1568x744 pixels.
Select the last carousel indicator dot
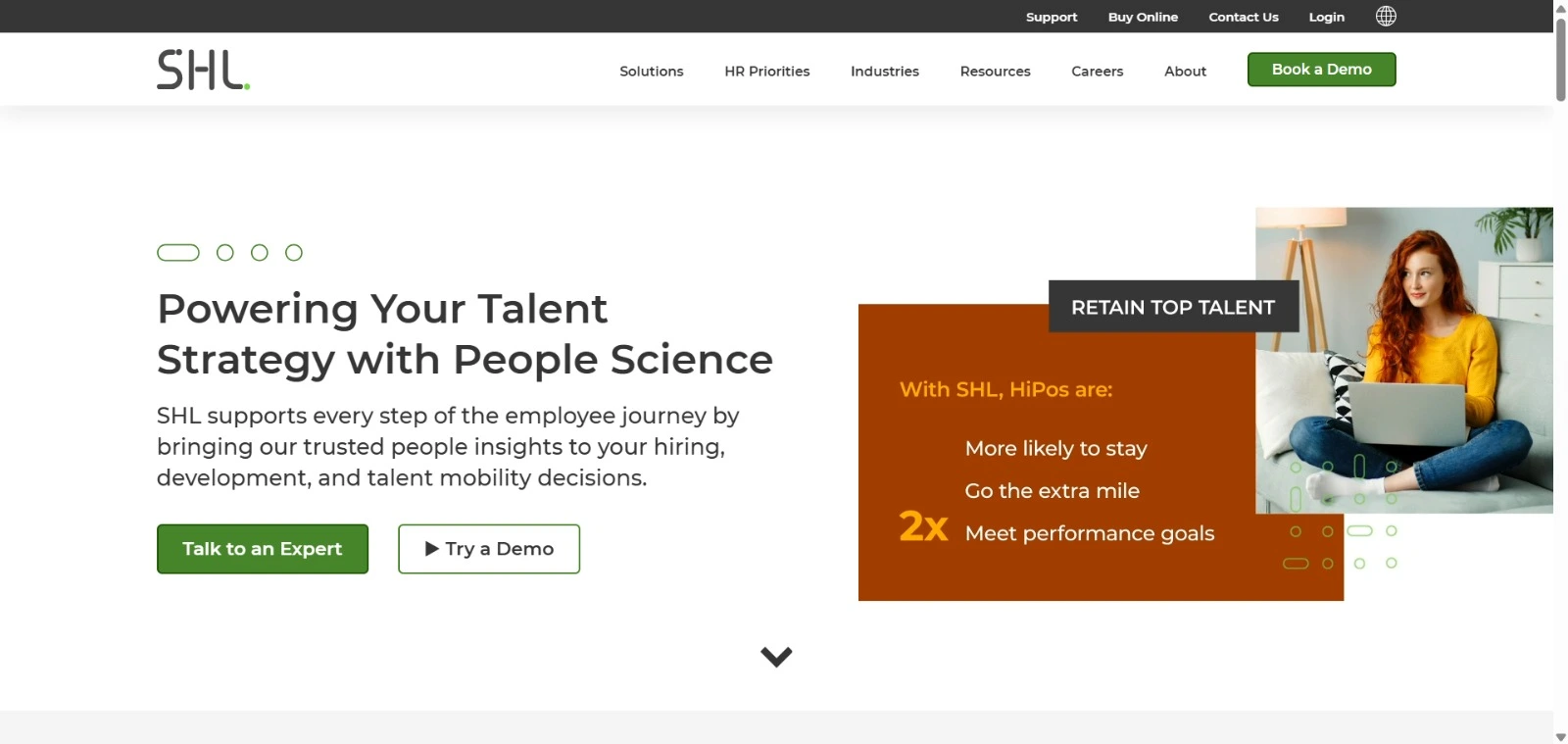click(294, 252)
